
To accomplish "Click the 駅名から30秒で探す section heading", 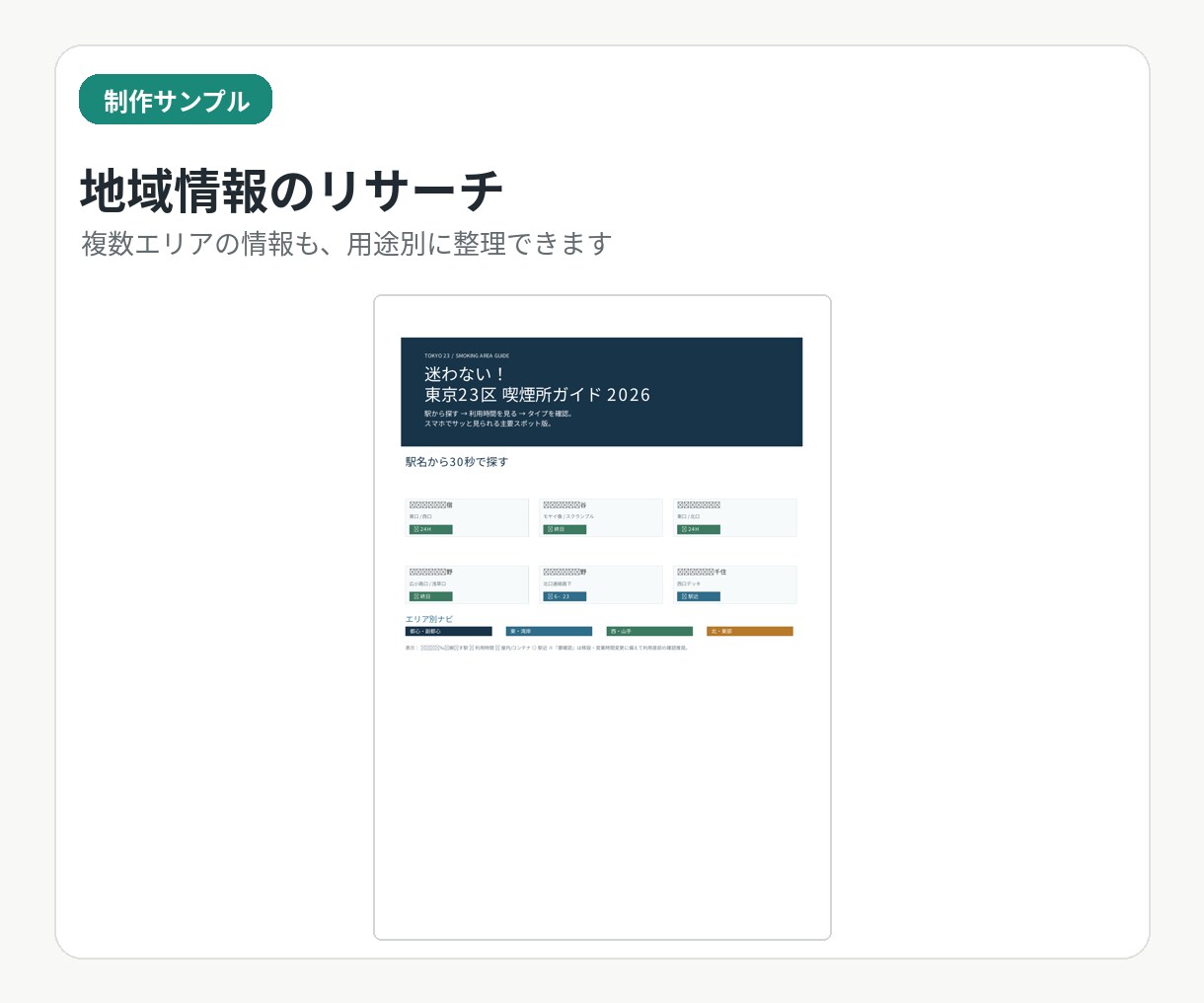I will (457, 462).
